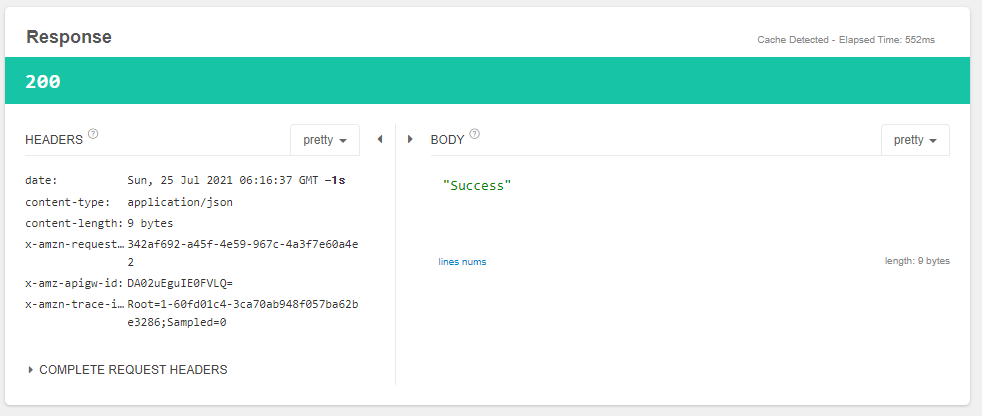The height and width of the screenshot is (416, 982).
Task: Click the application/json content-type value
Action: click(187, 202)
